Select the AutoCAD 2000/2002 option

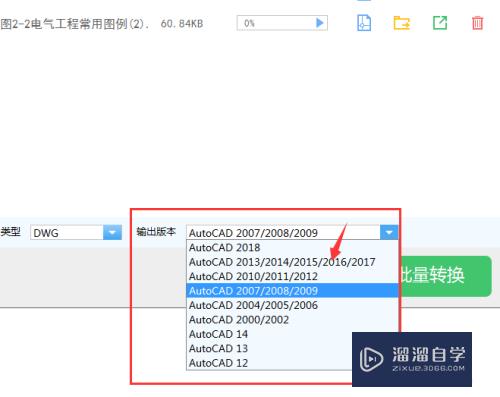(292, 320)
